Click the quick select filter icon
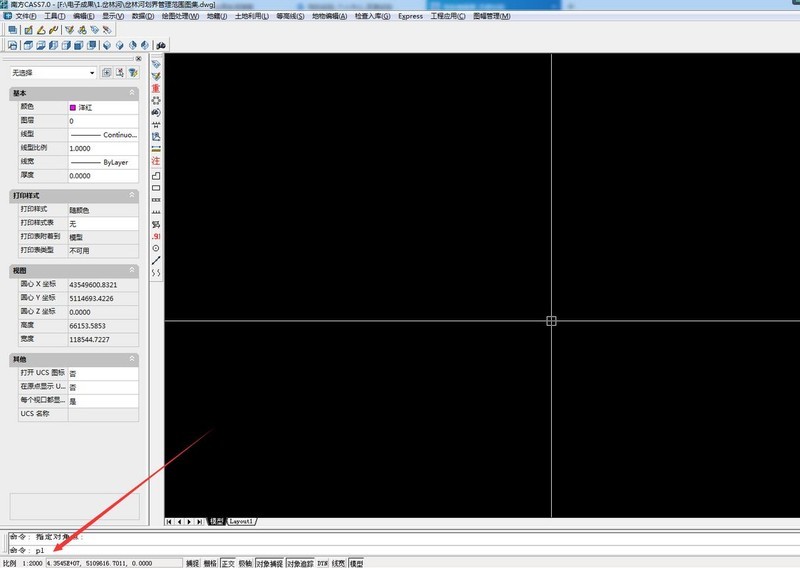The width and height of the screenshot is (800, 568). pos(133,72)
